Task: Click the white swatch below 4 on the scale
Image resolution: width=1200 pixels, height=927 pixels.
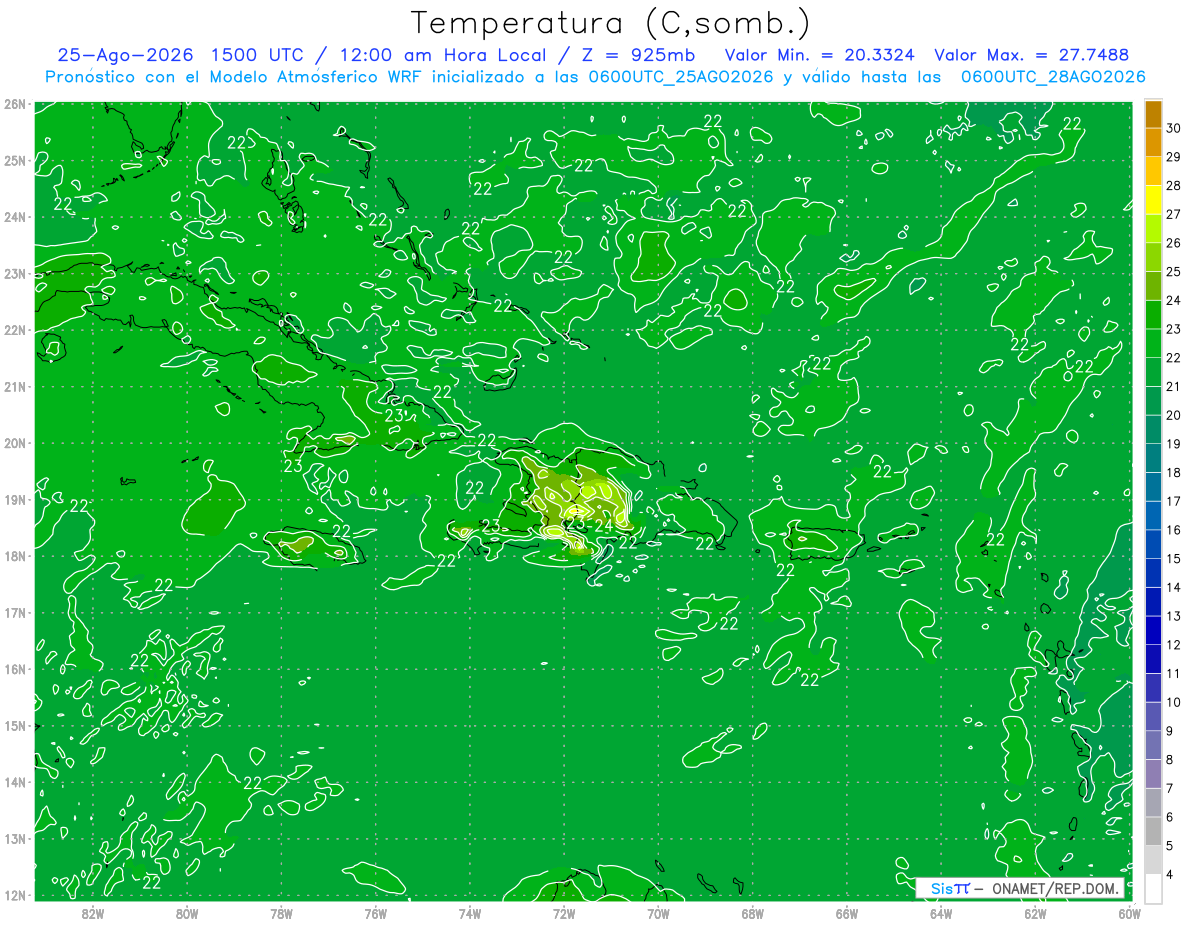Action: pos(1153,888)
